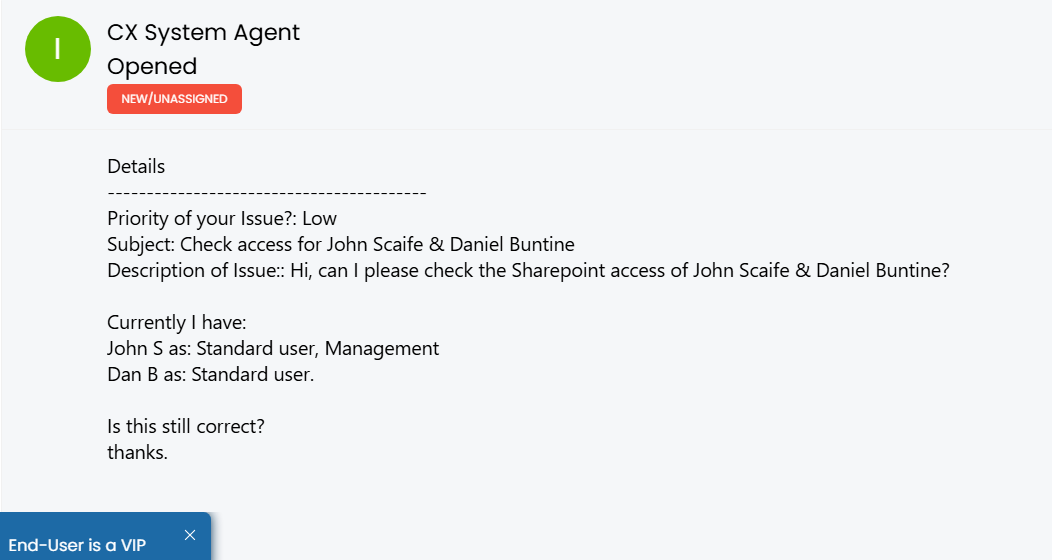Click the dashed separator under Details

pyautogui.click(x=267, y=193)
